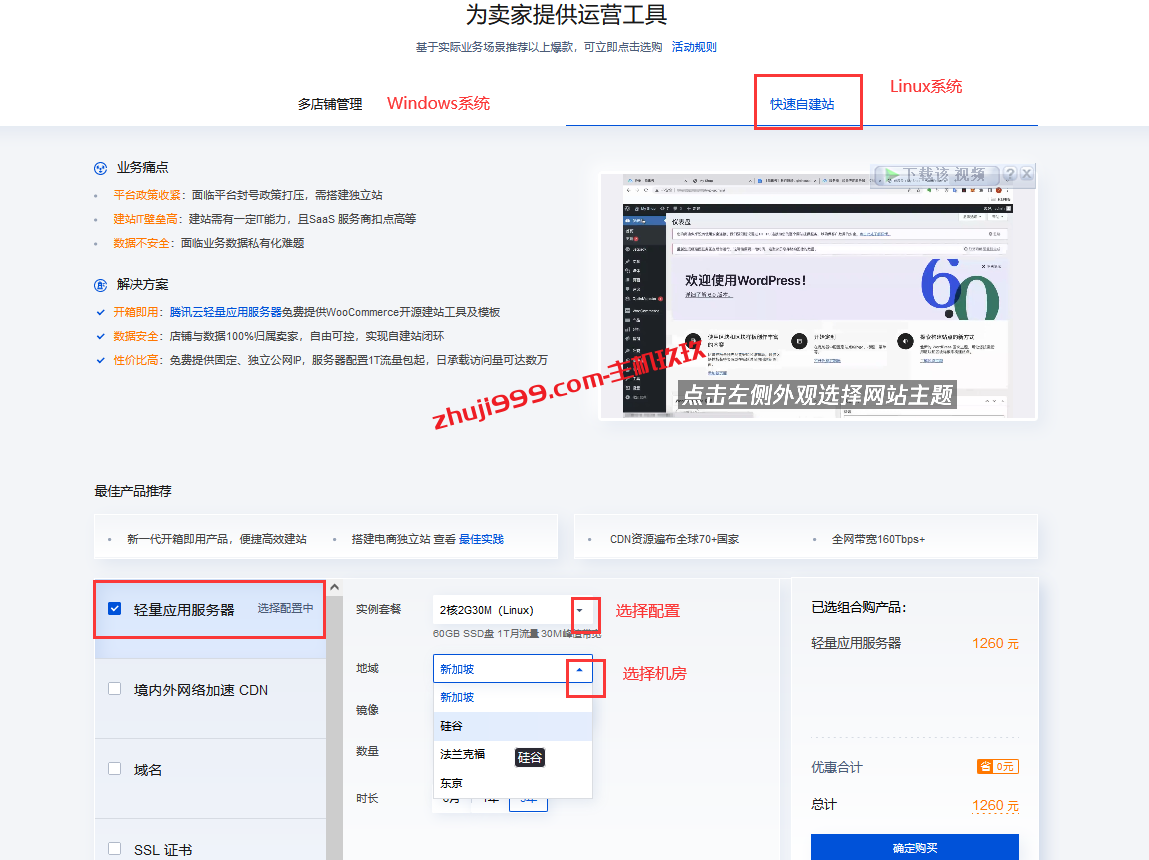Click the 下载该视频 overlay button
Viewport: 1149px width, 860px height.
tap(936, 174)
